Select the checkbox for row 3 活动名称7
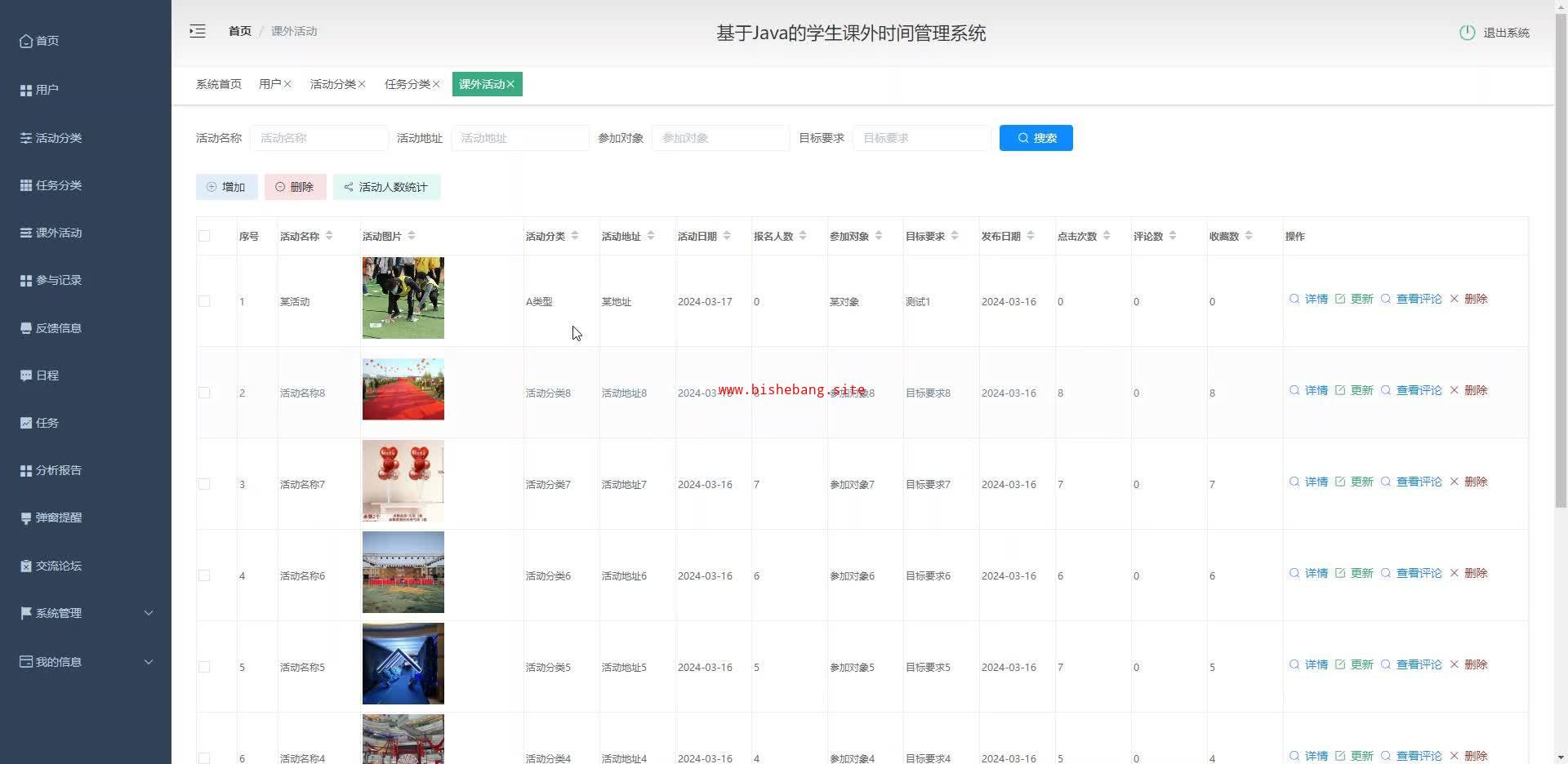The height and width of the screenshot is (764, 1568). click(204, 484)
